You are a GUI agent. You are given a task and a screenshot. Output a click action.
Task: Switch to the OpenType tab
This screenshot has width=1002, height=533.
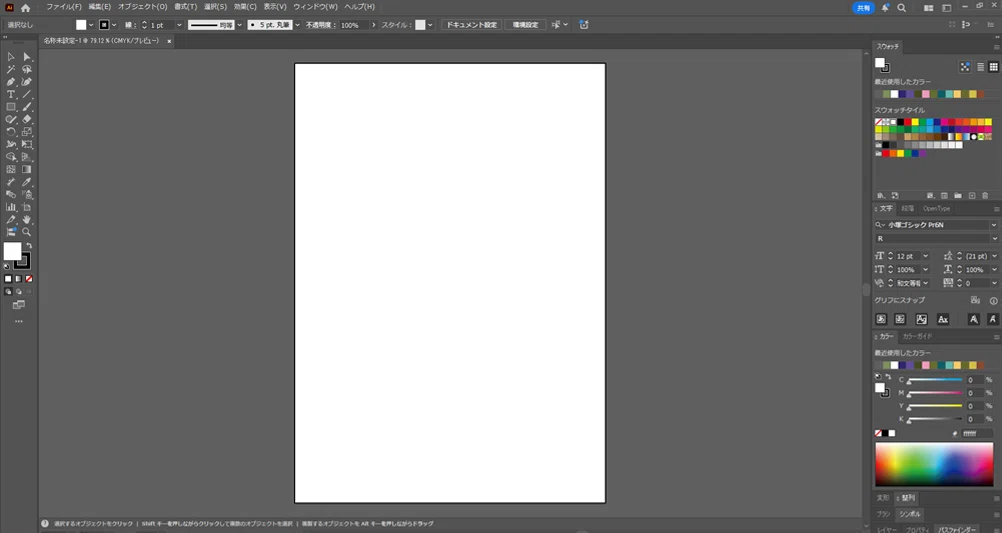[x=936, y=208]
